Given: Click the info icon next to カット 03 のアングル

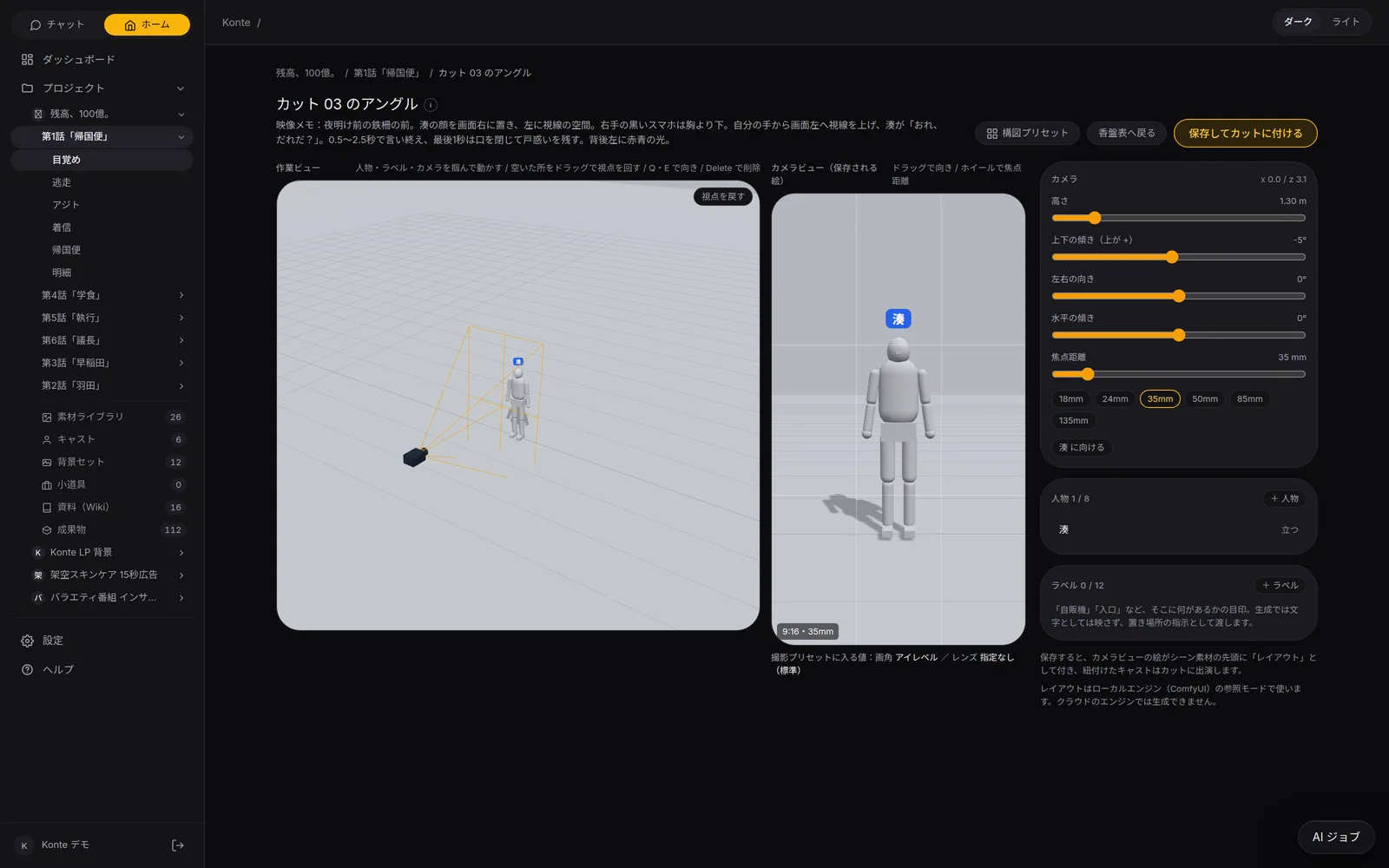Looking at the screenshot, I should (x=431, y=104).
